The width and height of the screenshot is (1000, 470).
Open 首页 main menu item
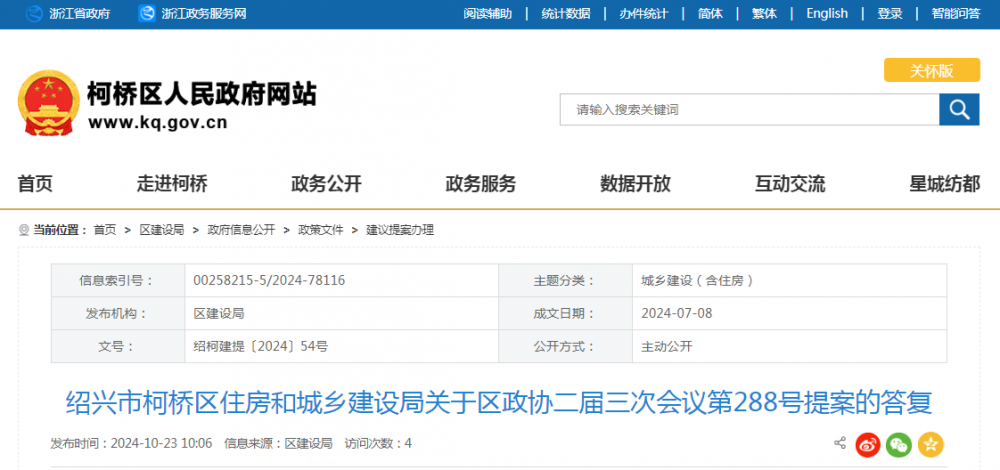35,184
